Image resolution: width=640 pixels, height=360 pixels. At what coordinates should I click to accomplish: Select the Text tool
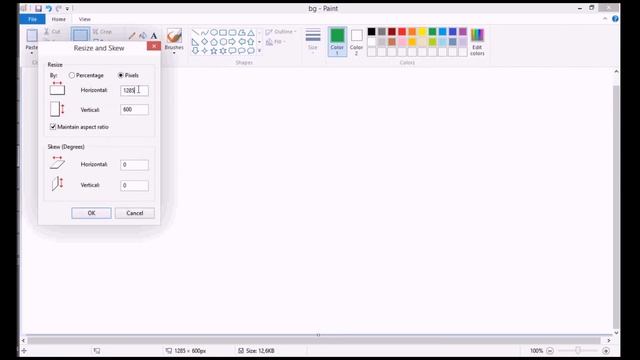click(153, 36)
